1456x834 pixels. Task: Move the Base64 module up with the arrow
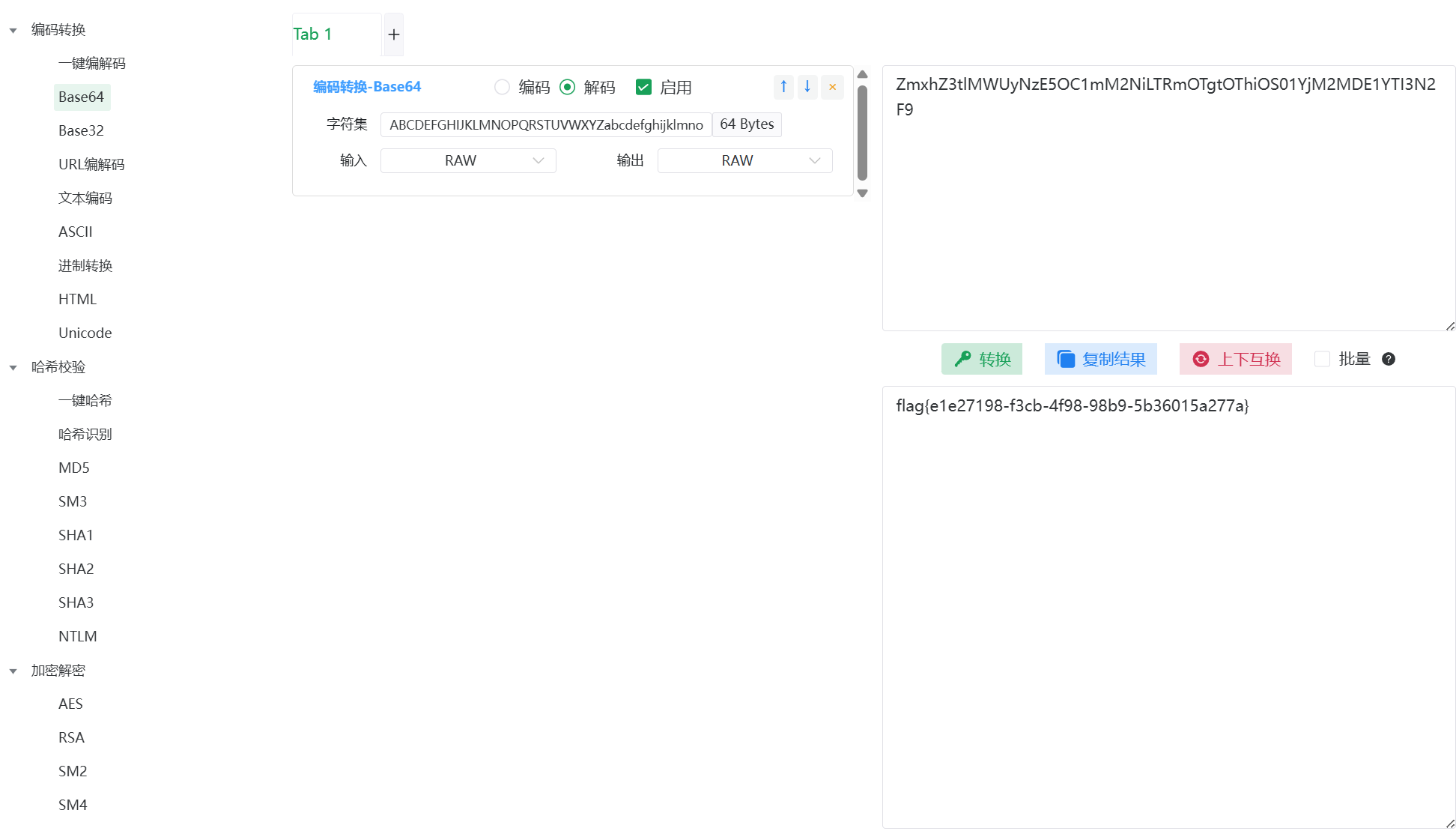click(x=783, y=87)
